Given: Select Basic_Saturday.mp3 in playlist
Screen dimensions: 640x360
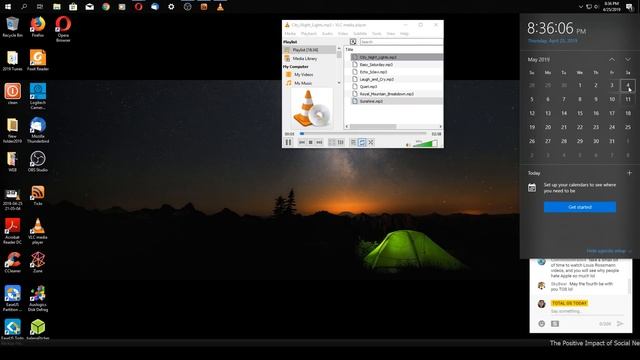Looking at the screenshot, I should [x=397, y=64].
